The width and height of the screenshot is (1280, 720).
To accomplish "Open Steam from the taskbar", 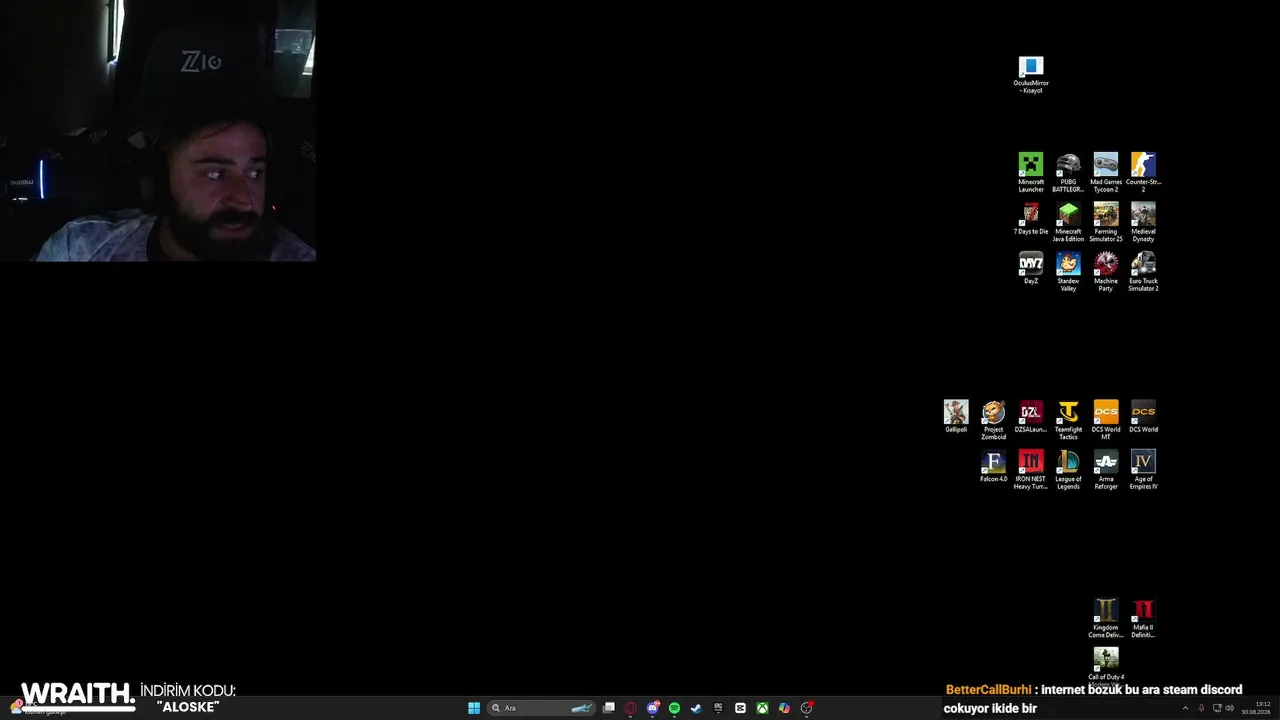I will coord(696,708).
